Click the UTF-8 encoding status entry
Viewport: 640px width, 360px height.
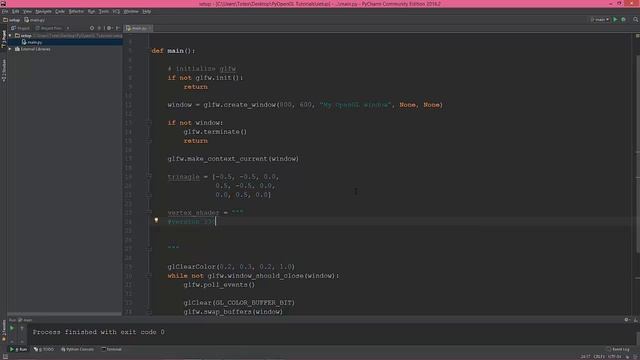(x=615, y=357)
